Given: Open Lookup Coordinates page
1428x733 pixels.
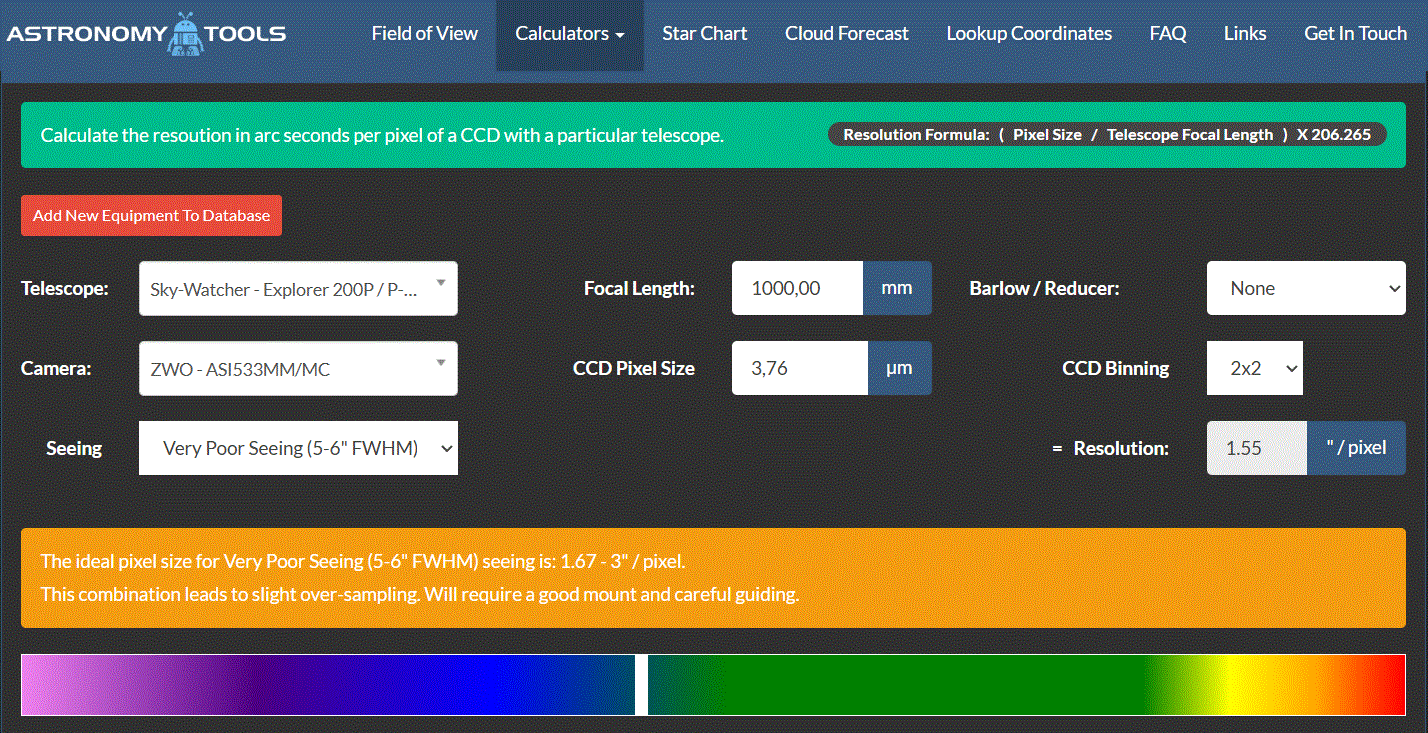Looking at the screenshot, I should click(x=1029, y=33).
